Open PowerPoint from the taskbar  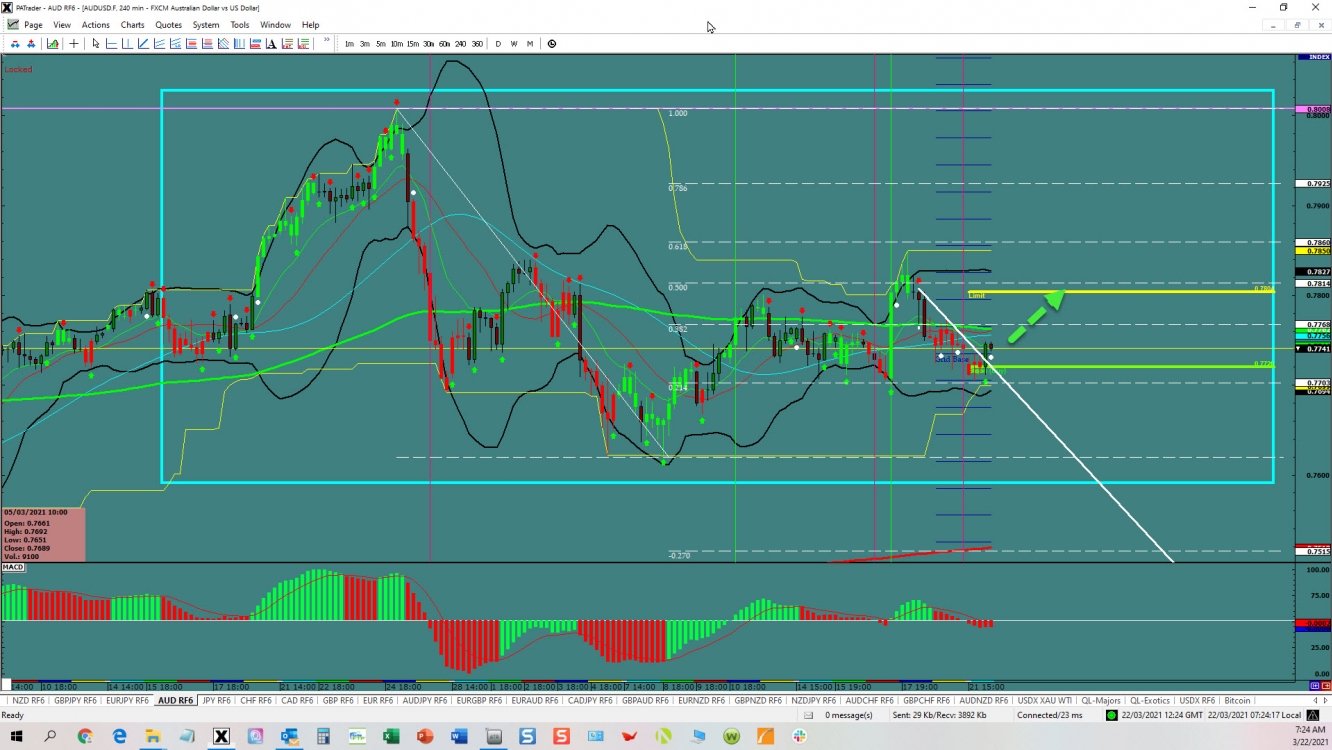coord(425,737)
